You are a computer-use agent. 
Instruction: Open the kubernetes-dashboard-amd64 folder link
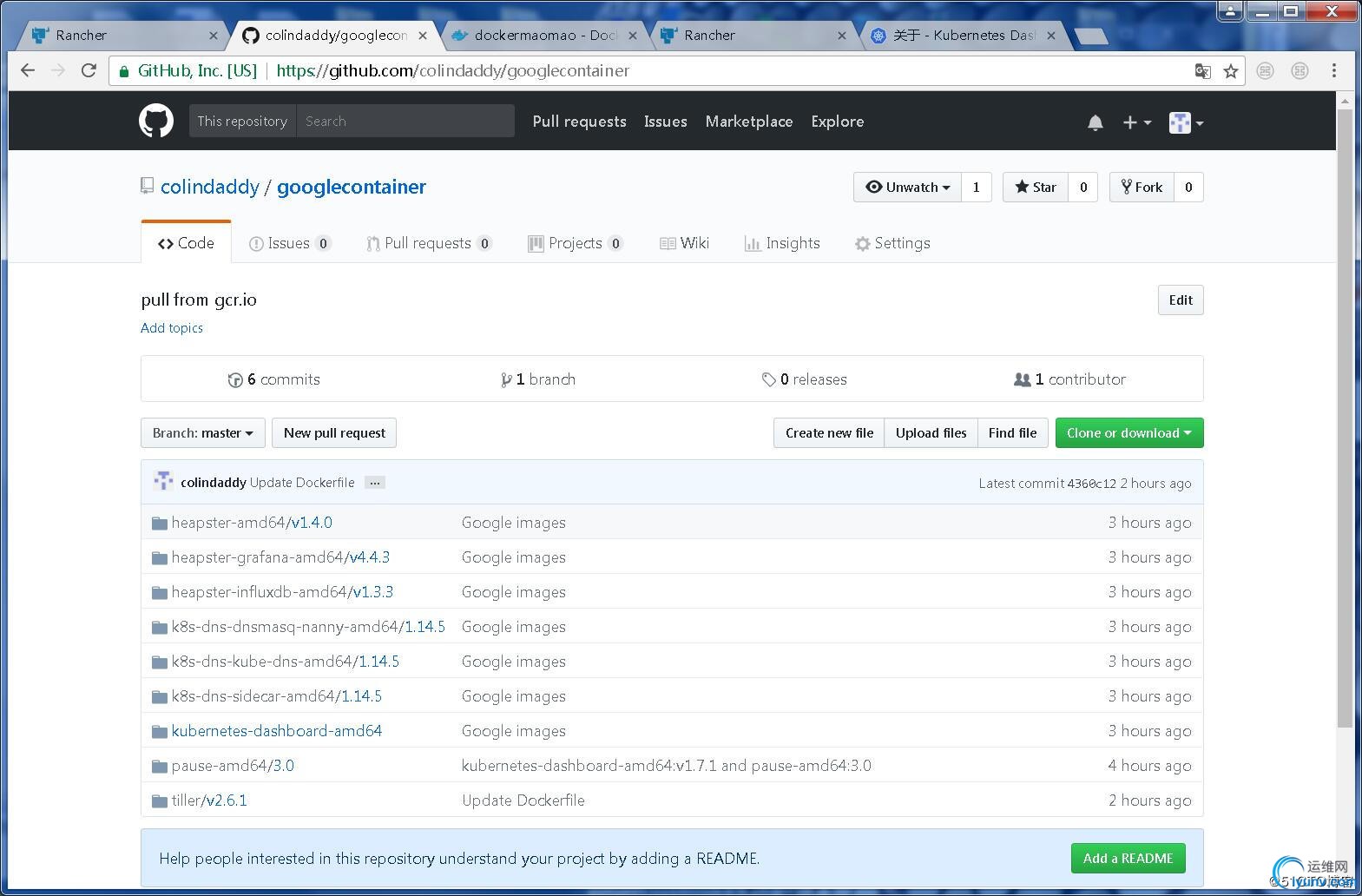277,731
